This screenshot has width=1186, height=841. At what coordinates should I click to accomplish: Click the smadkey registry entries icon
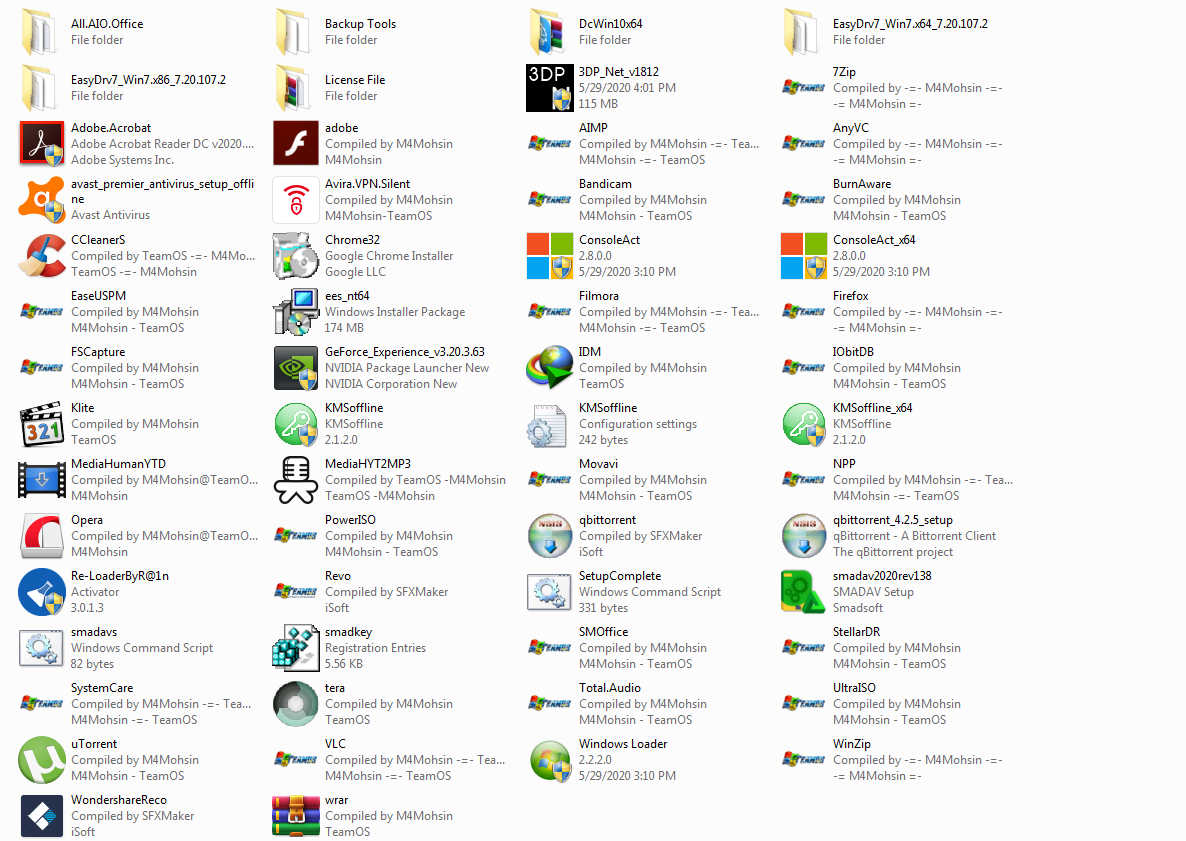(296, 647)
